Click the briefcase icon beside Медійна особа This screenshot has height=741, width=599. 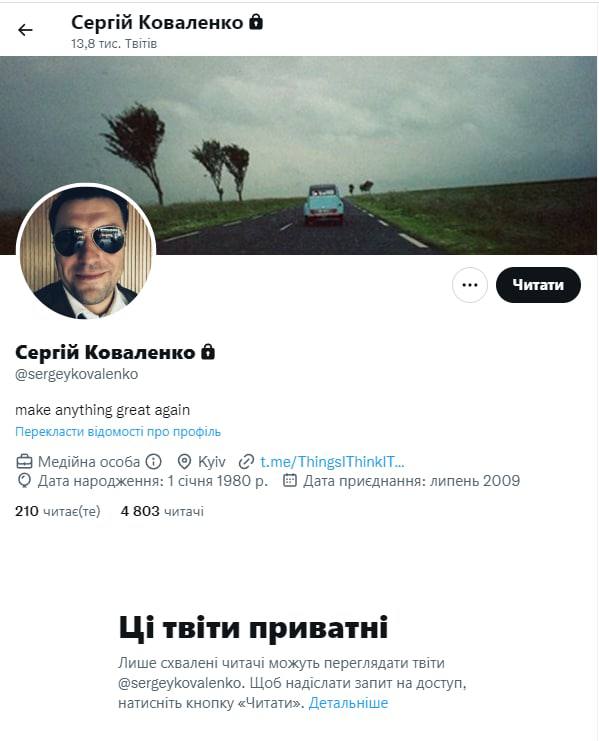pos(25,461)
